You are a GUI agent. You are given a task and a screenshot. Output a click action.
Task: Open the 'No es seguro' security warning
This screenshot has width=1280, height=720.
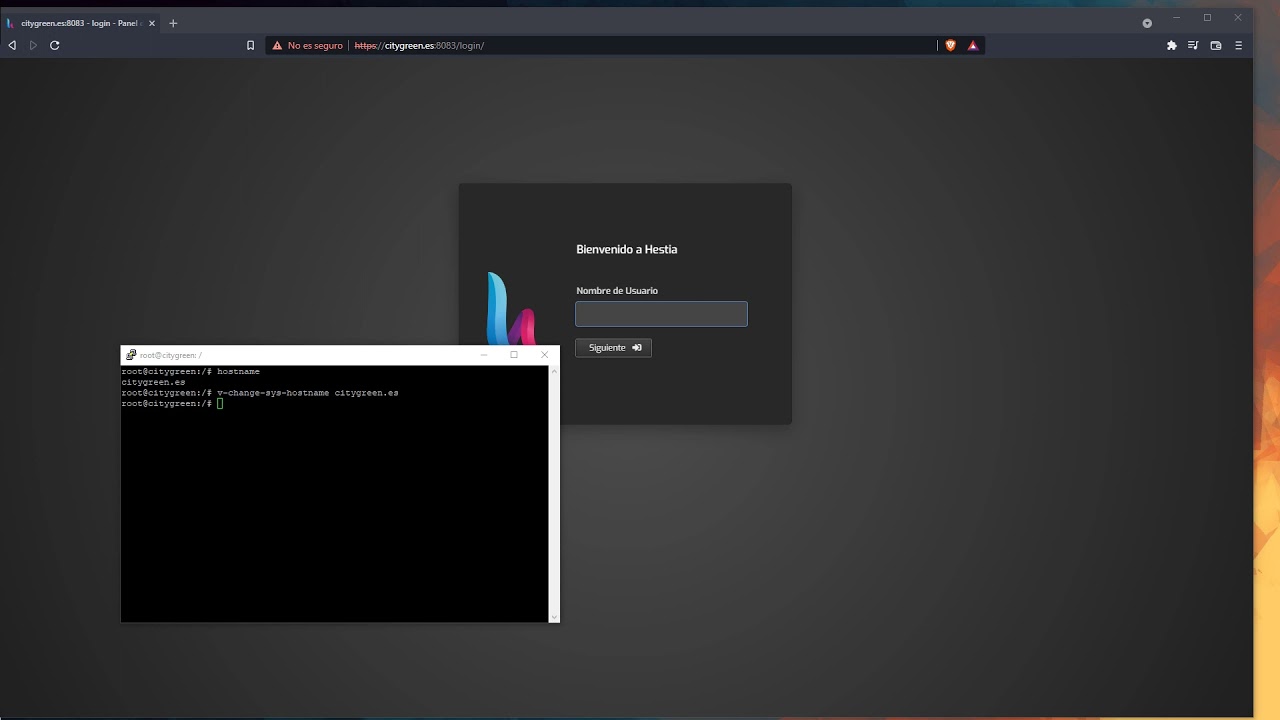pos(307,45)
